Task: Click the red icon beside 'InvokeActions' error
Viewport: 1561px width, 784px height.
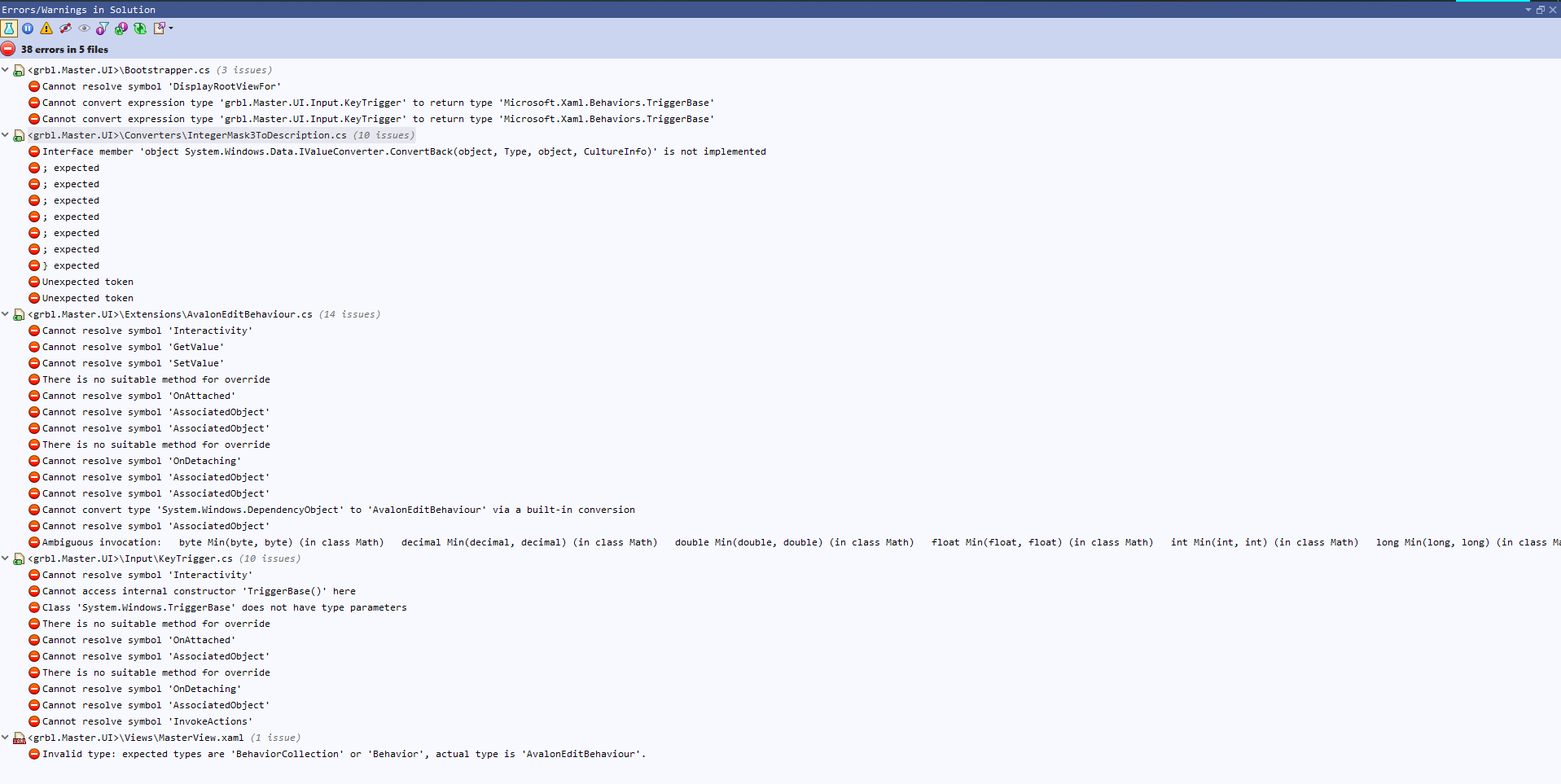Action: [34, 721]
